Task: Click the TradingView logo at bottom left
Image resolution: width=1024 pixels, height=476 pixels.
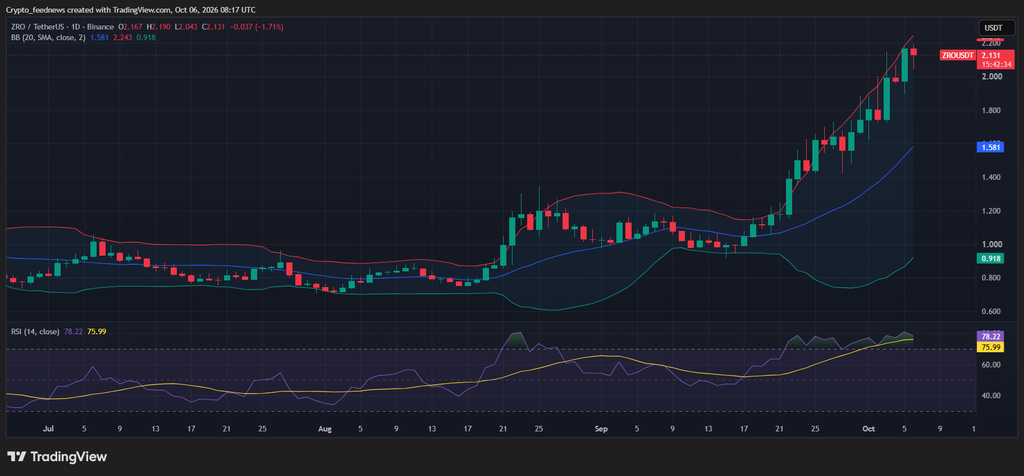Action: click(x=57, y=456)
